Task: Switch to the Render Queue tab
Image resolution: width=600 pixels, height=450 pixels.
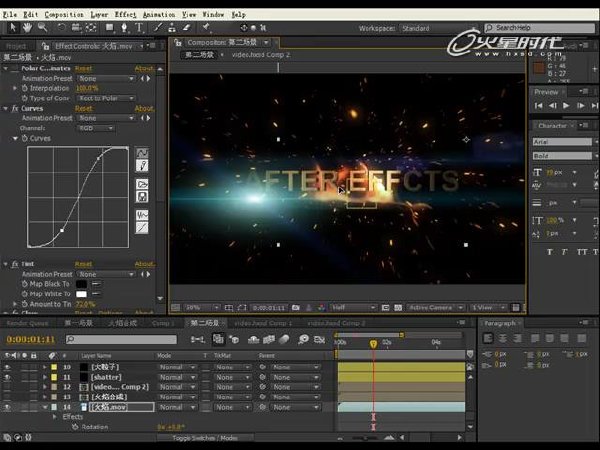Action: pos(27,323)
